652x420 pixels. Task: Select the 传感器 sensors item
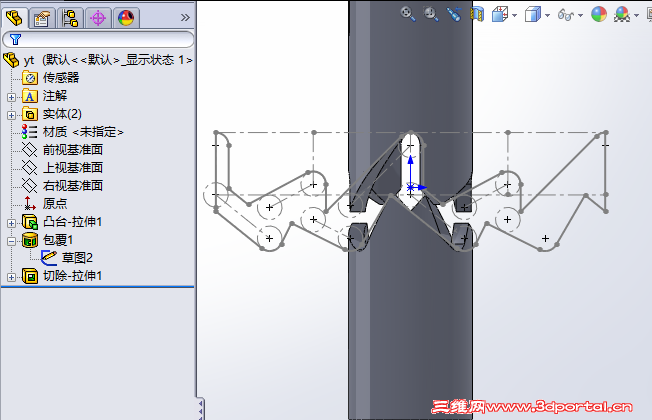(51, 78)
